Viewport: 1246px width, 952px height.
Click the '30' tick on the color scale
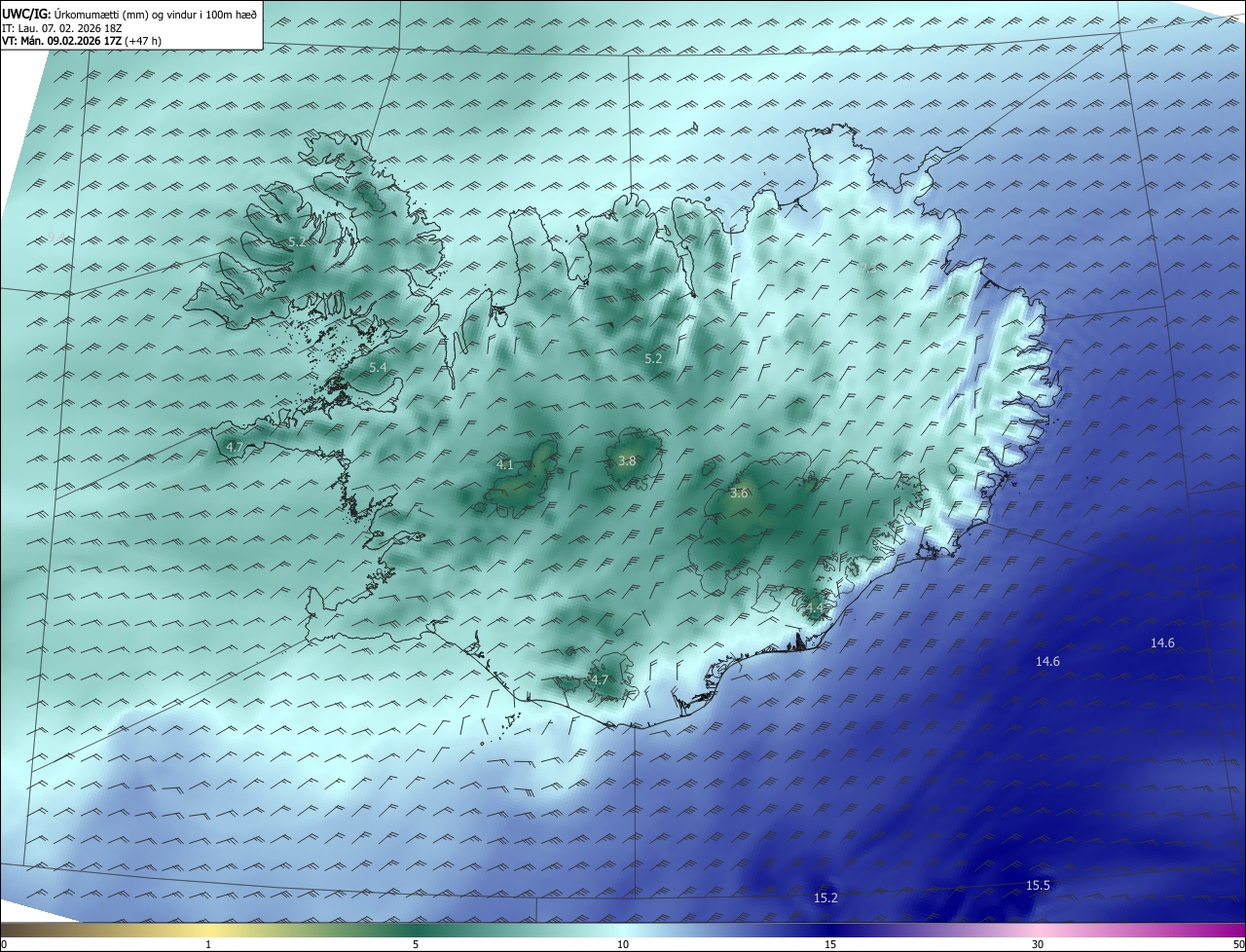pyautogui.click(x=1038, y=944)
